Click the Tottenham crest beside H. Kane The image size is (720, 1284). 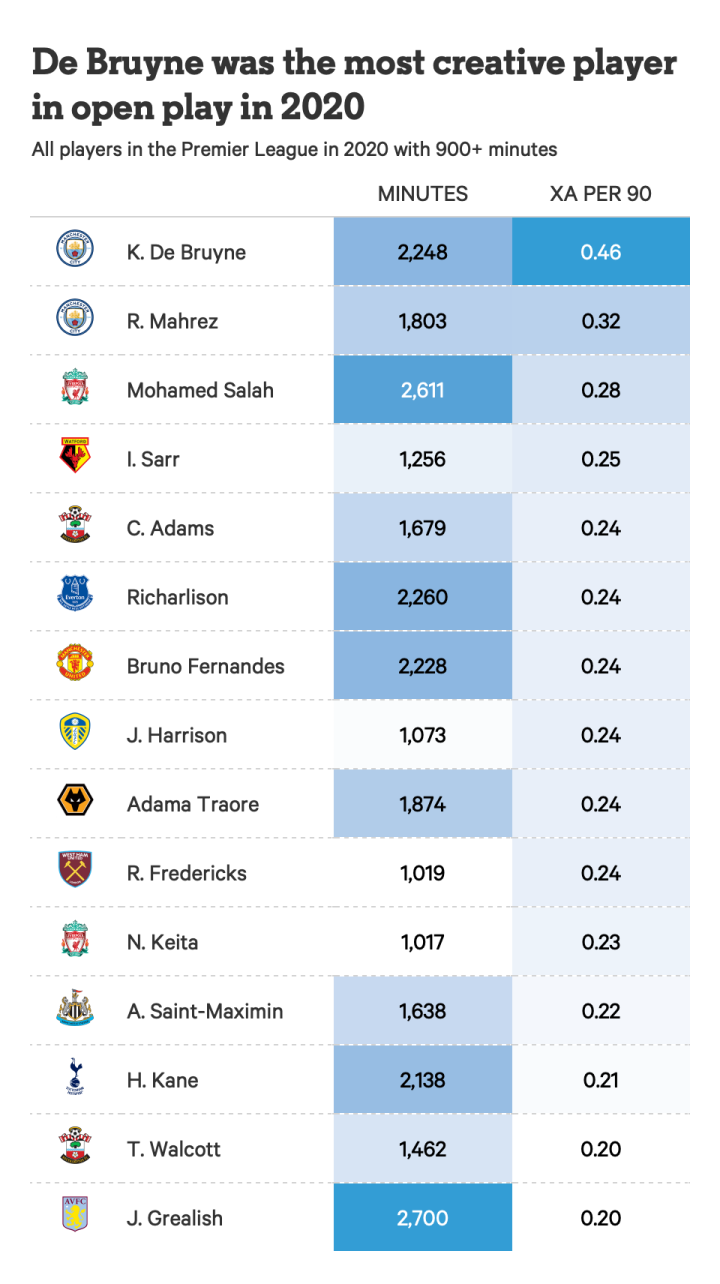point(75,1080)
